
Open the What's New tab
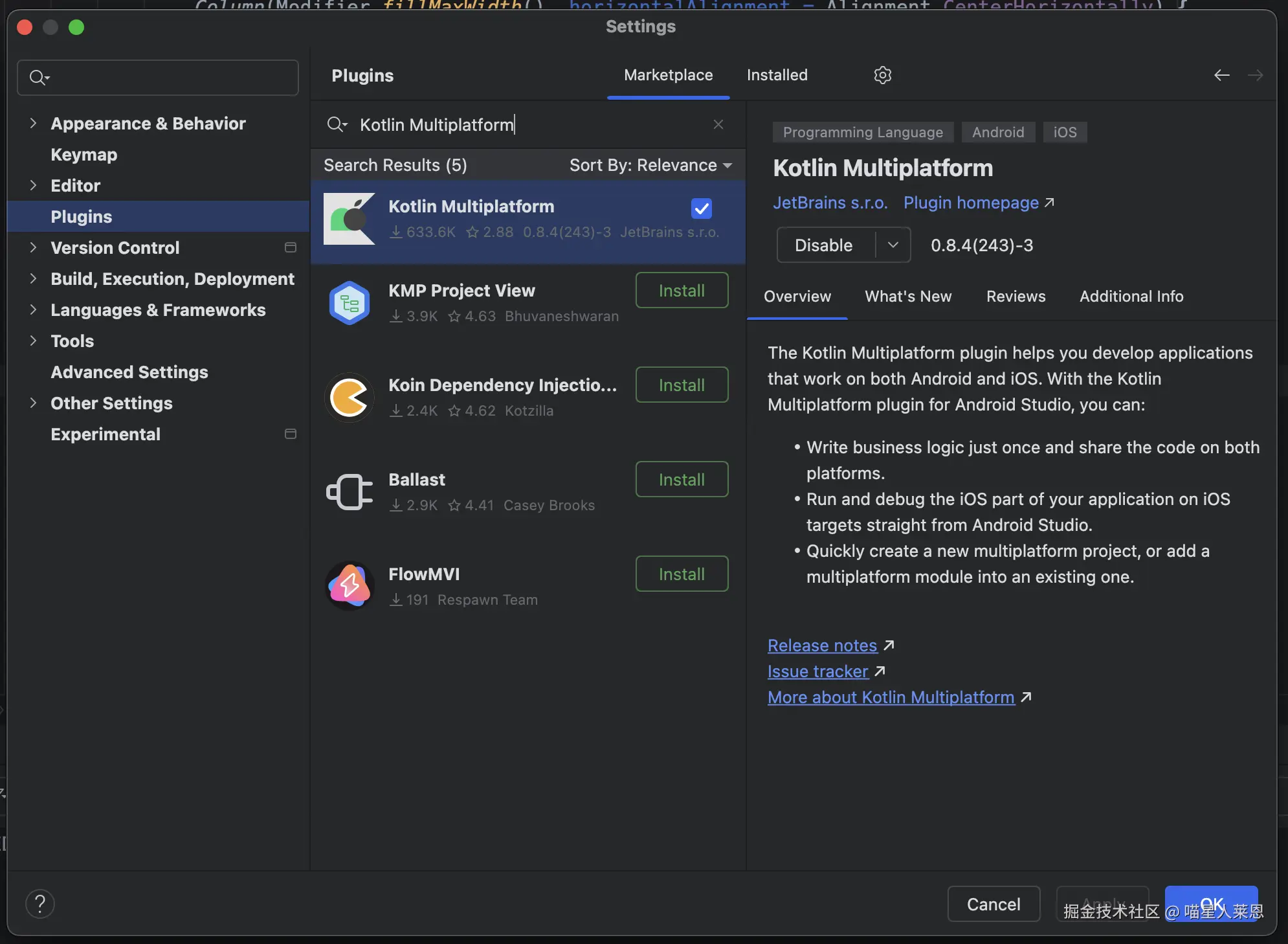908,297
